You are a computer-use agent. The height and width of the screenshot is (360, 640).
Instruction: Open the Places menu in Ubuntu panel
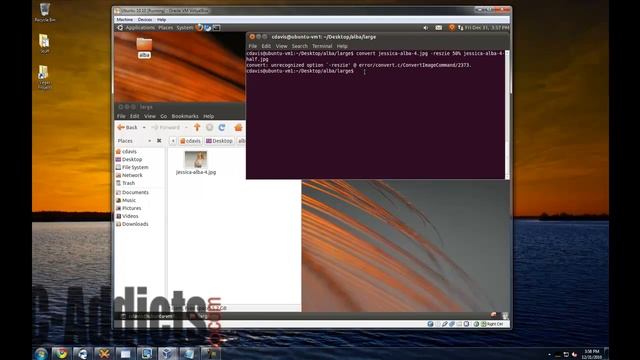coord(165,28)
